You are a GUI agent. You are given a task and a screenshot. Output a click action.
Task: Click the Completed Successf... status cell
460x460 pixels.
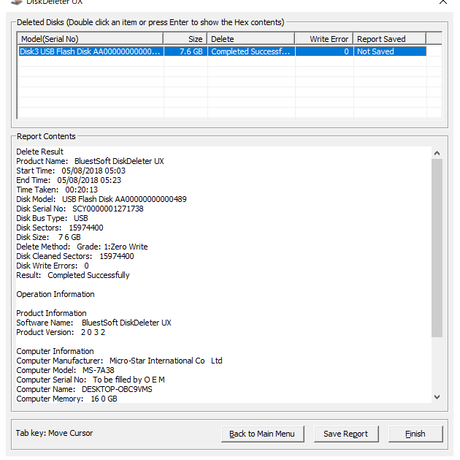coord(251,51)
